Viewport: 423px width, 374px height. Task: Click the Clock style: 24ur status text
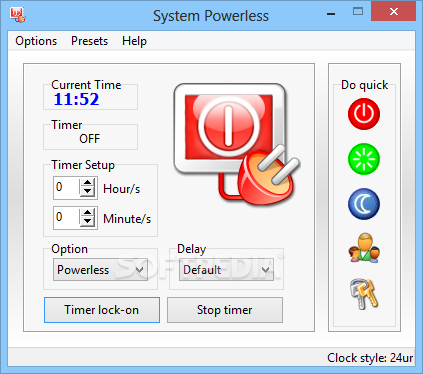(x=370, y=358)
